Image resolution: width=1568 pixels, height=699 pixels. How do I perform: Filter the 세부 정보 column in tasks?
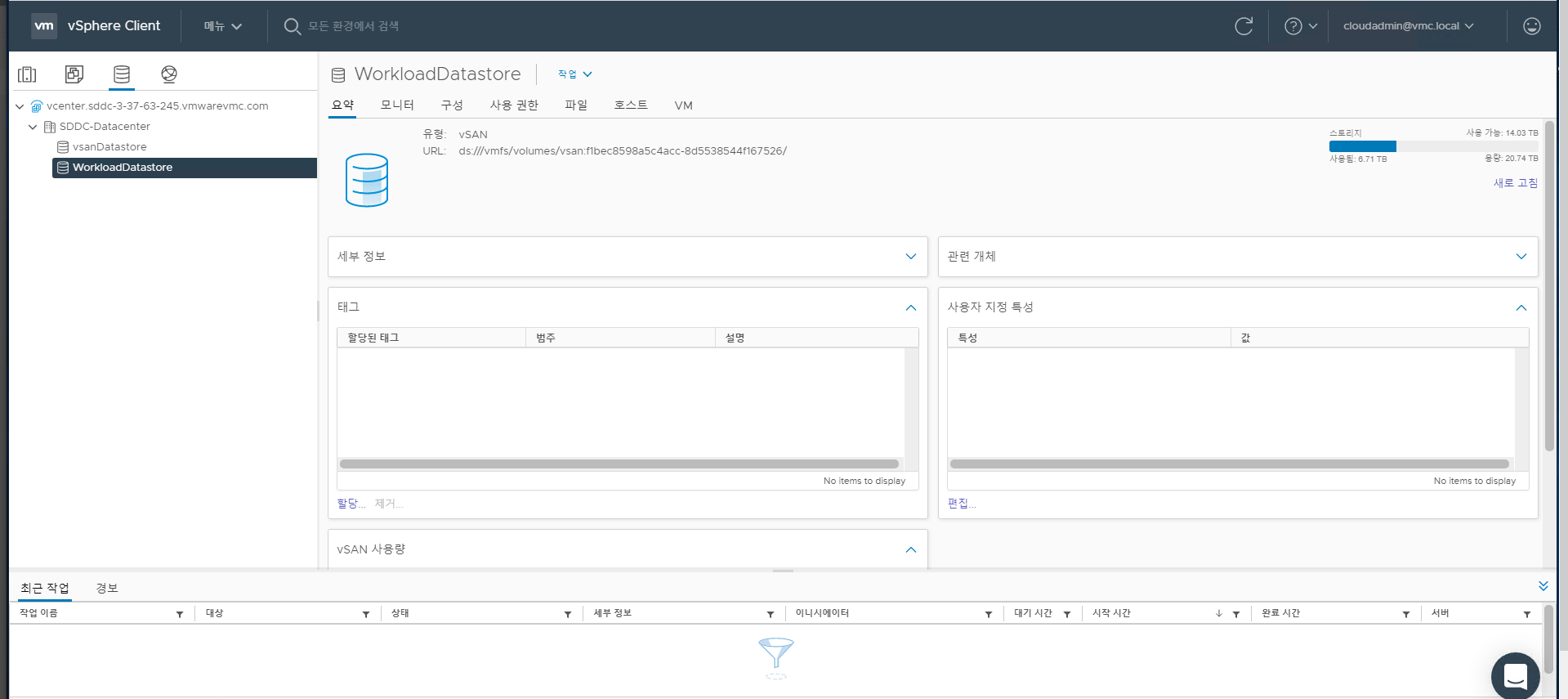[771, 614]
